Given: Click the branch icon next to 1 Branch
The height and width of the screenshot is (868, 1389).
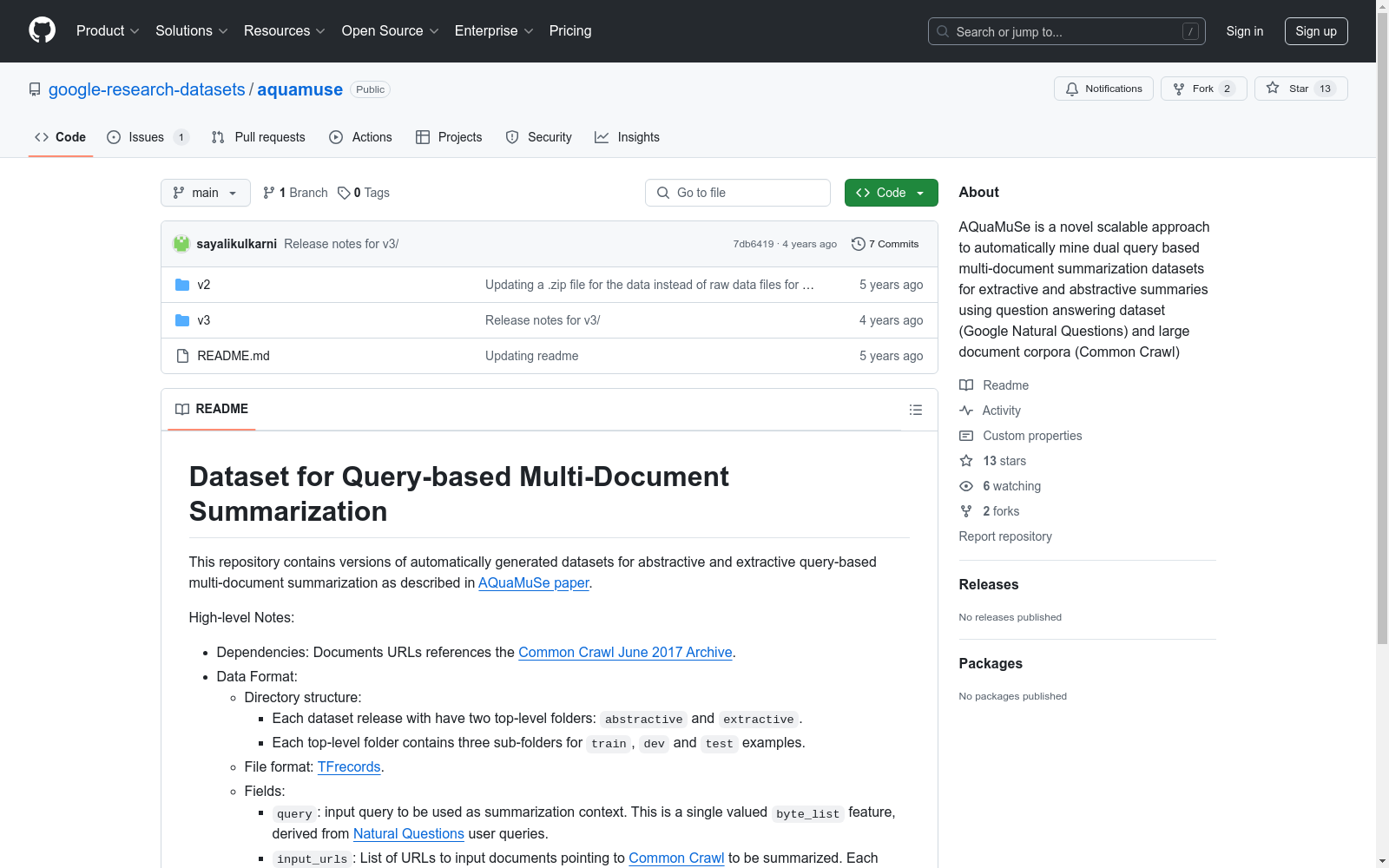Looking at the screenshot, I should point(269,193).
